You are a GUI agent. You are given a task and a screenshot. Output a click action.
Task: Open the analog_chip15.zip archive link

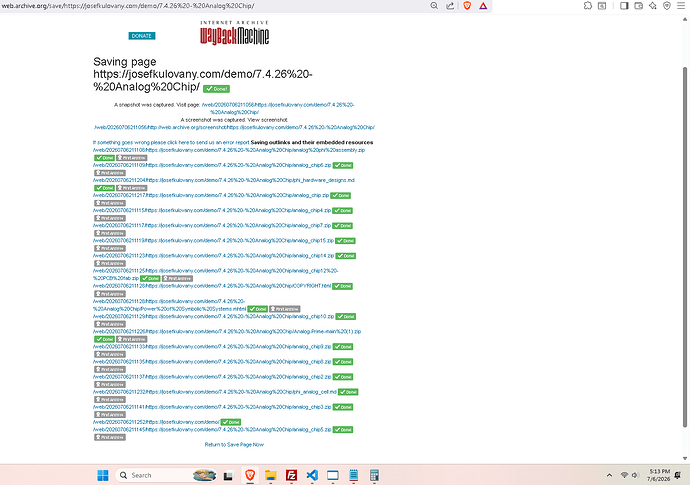[213, 241]
